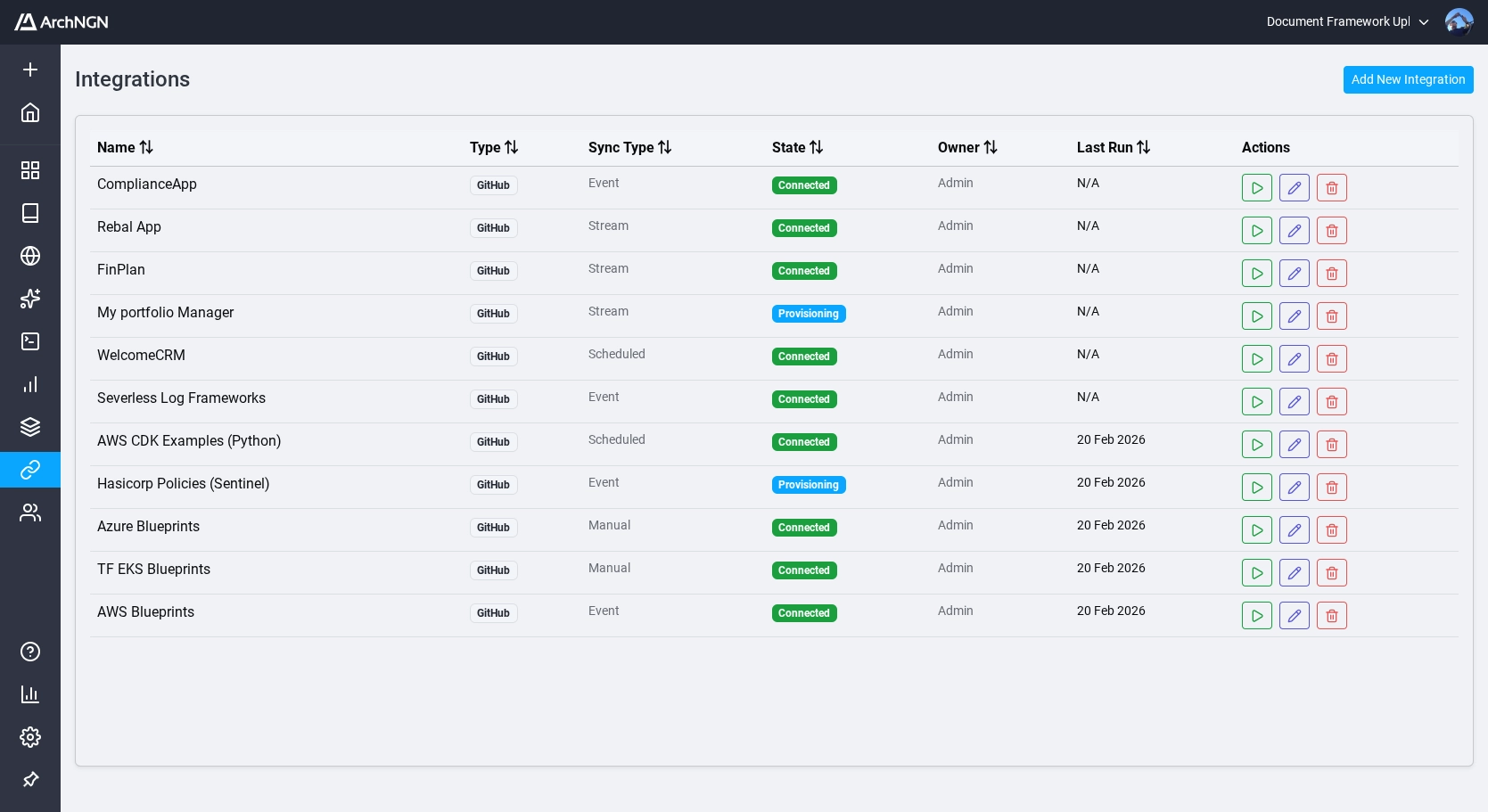Sort the table by Last Run column

click(1143, 147)
